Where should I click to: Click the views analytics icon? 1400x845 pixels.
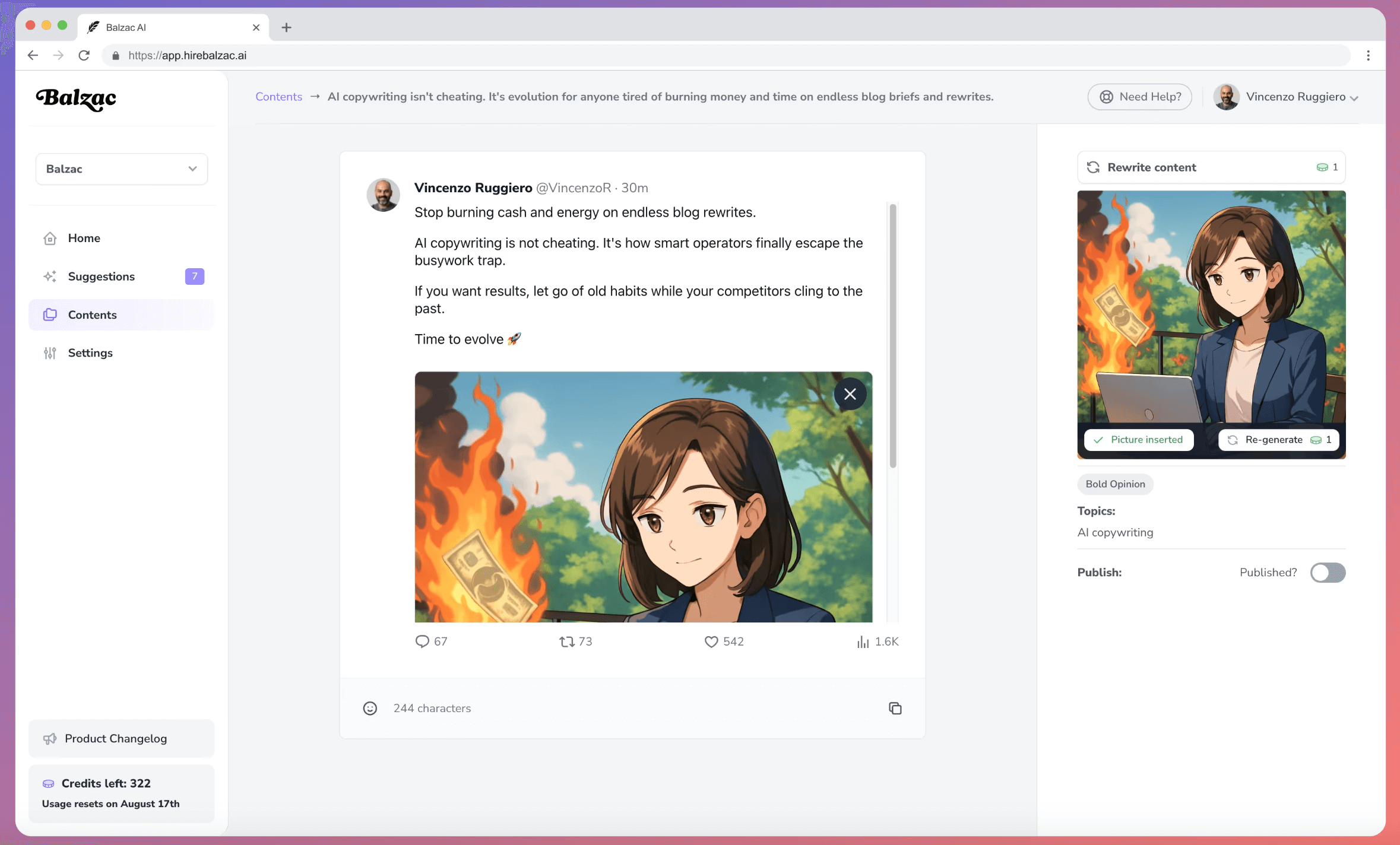863,641
